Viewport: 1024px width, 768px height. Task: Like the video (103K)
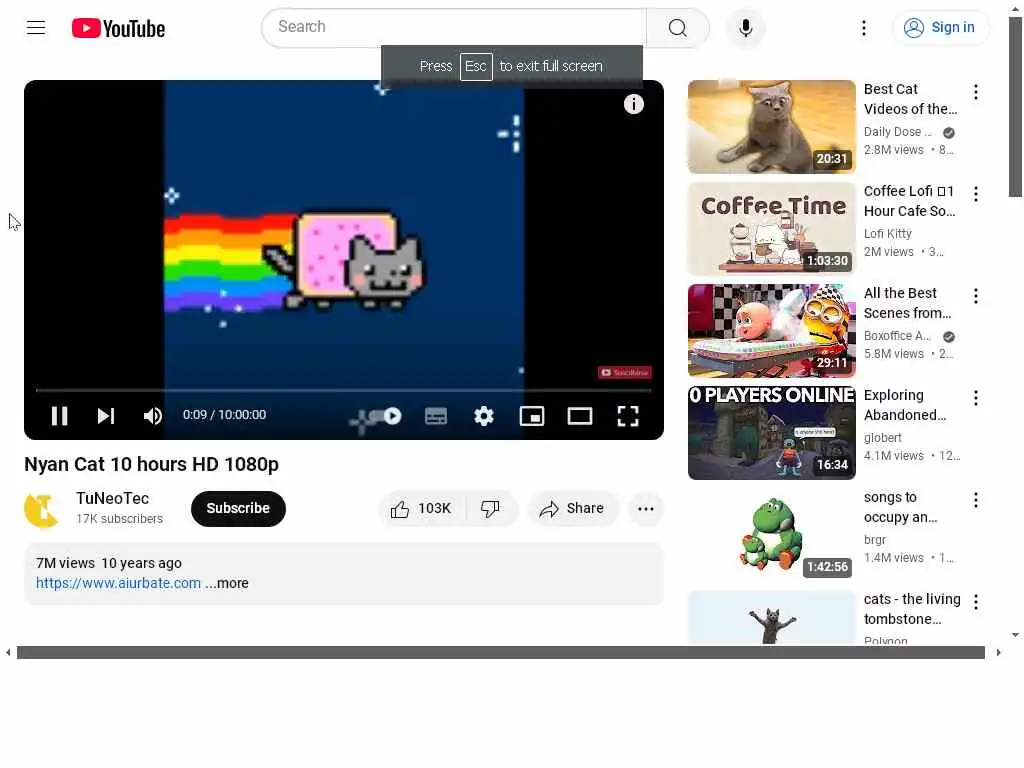click(421, 509)
